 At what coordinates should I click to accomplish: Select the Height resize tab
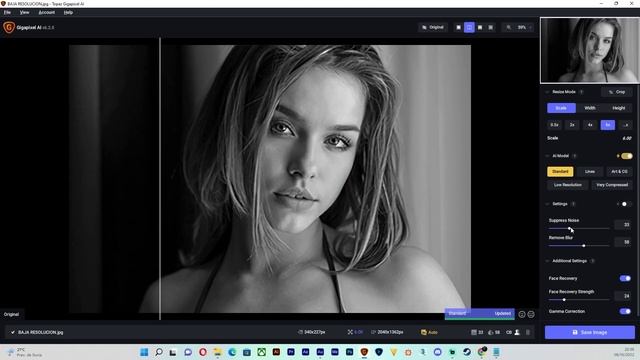(x=618, y=108)
